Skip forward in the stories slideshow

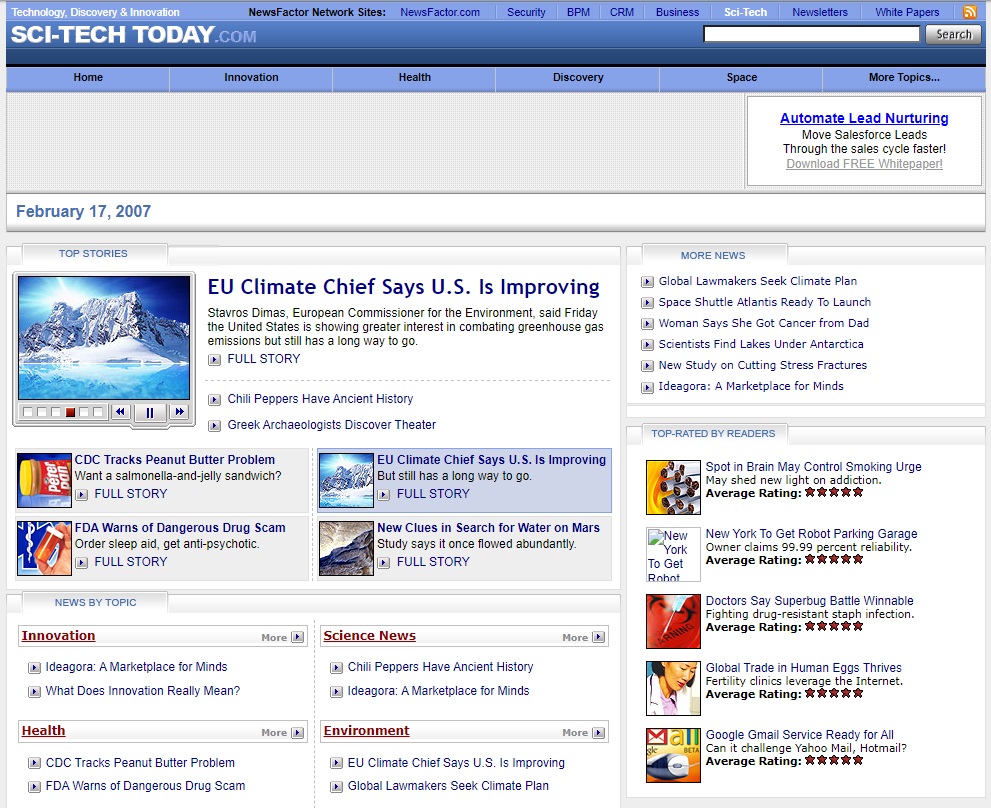(x=179, y=412)
